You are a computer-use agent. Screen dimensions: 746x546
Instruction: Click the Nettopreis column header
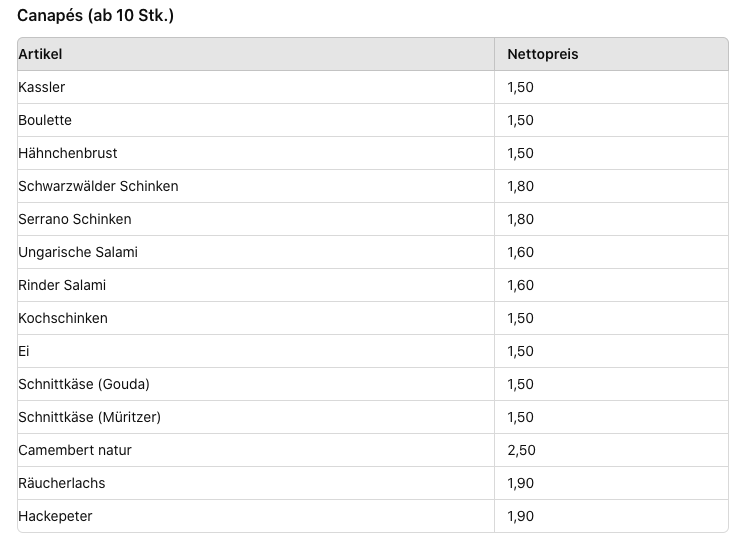tap(542, 54)
